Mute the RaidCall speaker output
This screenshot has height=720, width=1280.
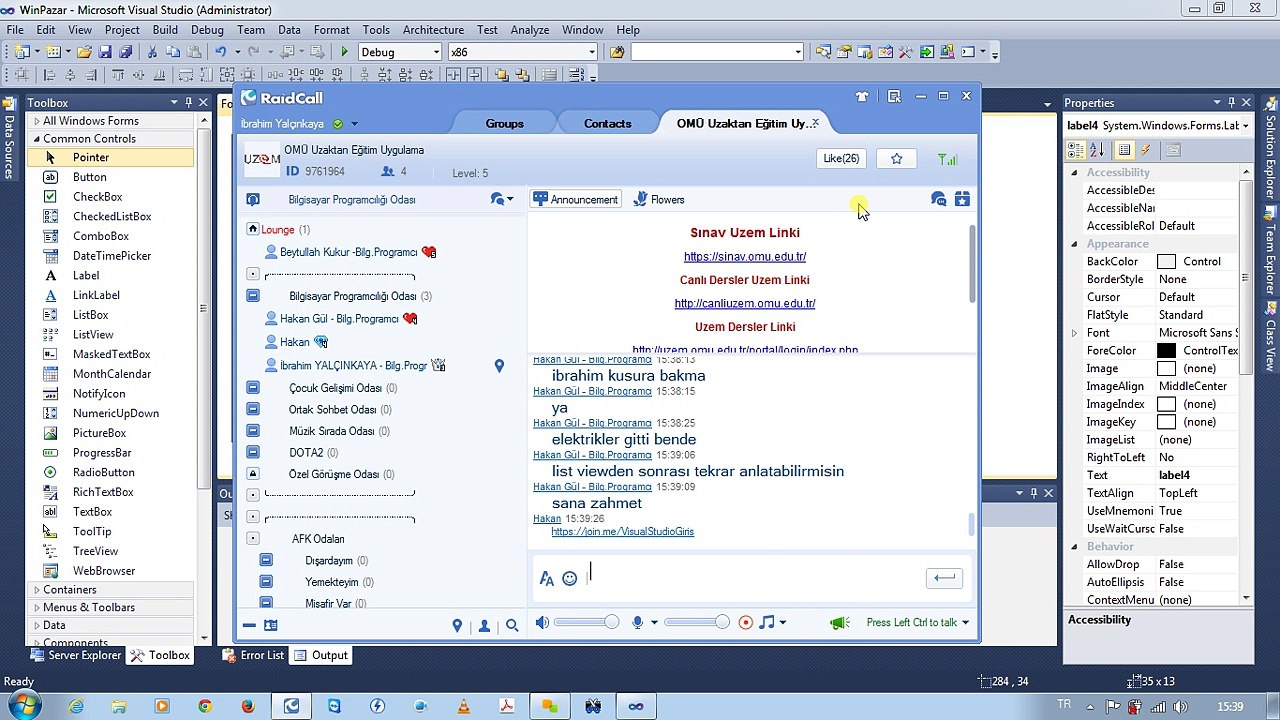click(x=542, y=622)
